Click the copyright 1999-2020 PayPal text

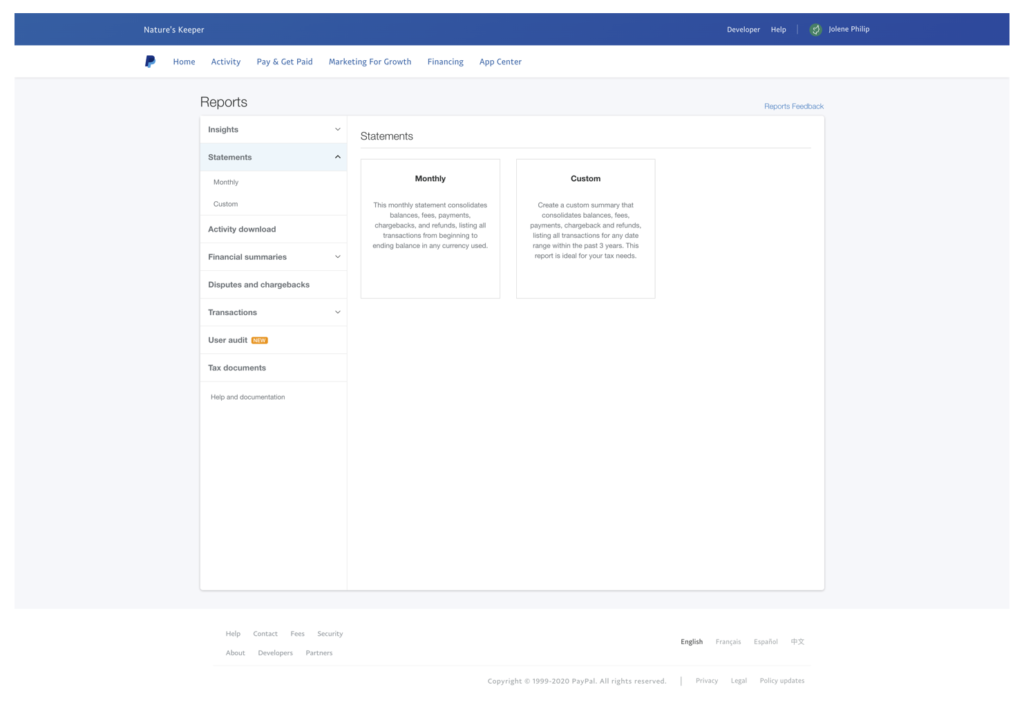click(577, 681)
